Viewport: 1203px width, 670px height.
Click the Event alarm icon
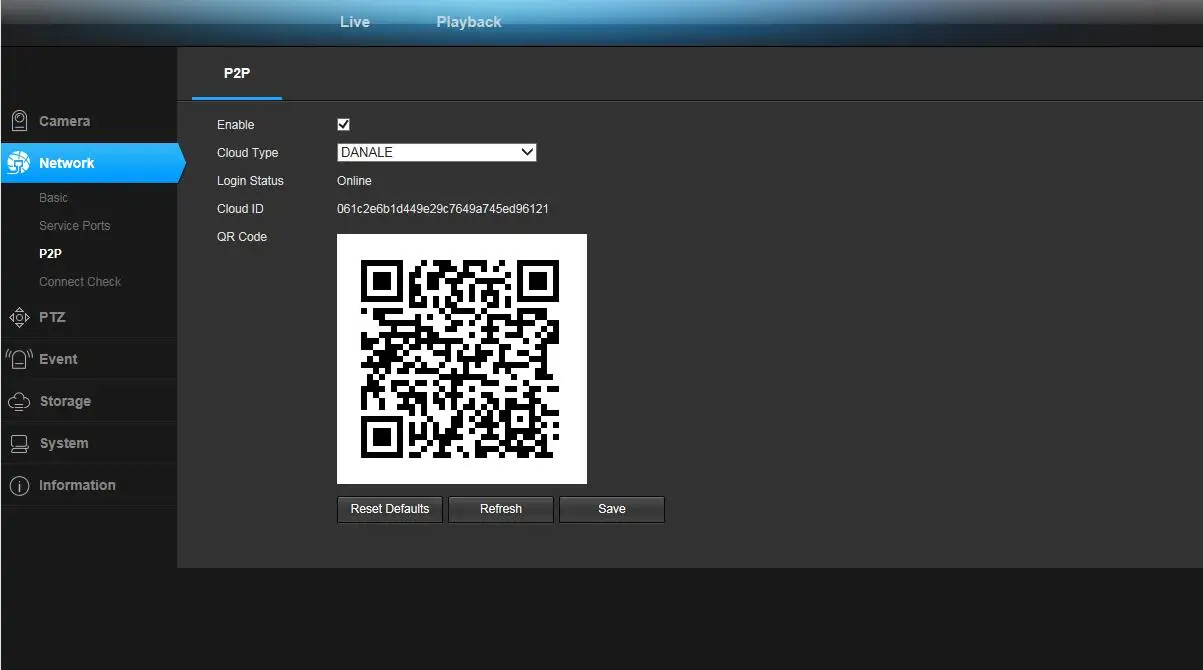click(19, 359)
